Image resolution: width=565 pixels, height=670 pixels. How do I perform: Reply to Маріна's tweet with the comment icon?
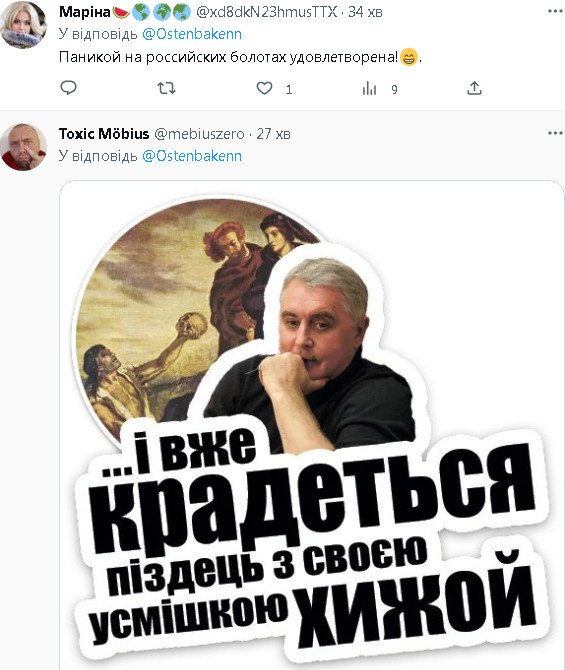click(68, 88)
